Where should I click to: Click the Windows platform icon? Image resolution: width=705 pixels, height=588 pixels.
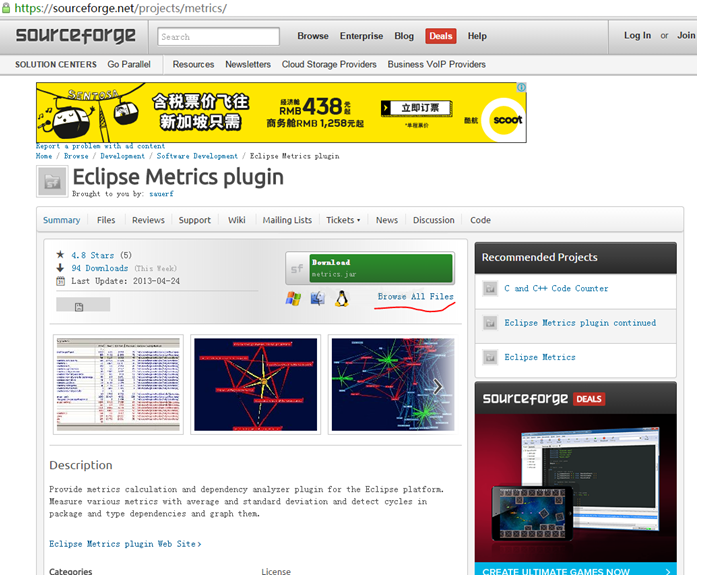pos(293,298)
